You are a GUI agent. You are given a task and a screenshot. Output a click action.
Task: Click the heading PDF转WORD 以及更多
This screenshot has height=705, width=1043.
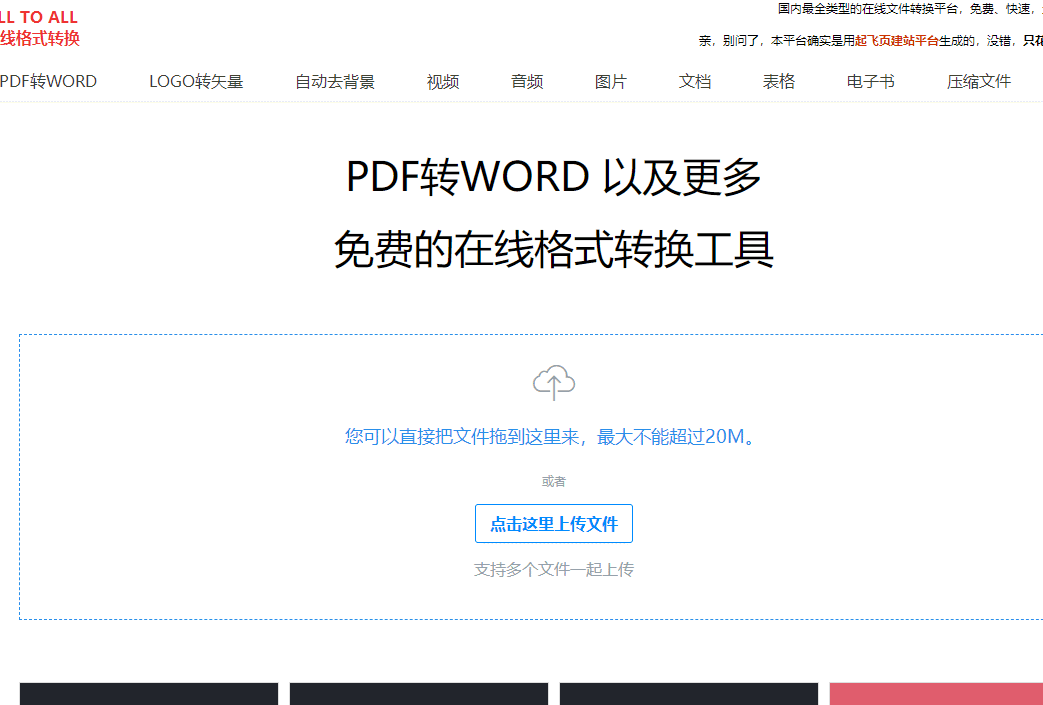(x=554, y=177)
